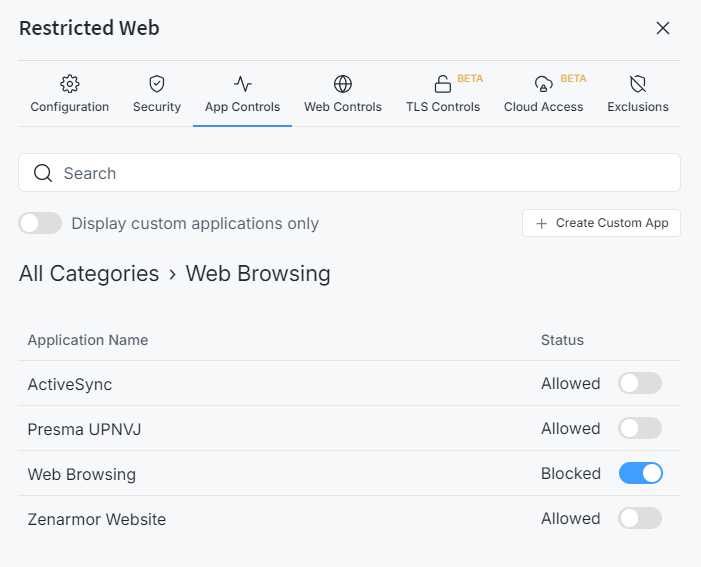Click the TLS Controls padlock icon
The height and width of the screenshot is (567, 701).
coord(443,84)
